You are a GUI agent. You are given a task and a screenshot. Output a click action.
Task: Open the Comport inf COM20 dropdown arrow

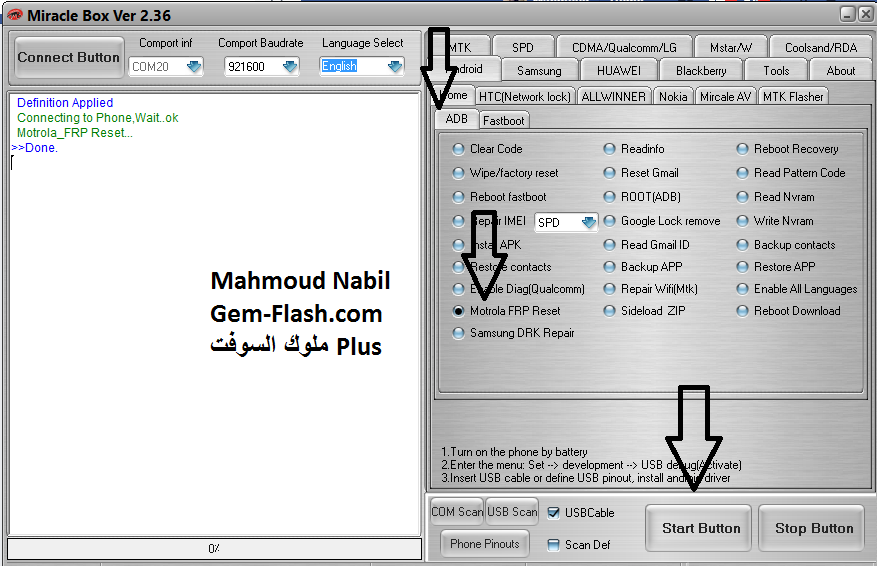pos(194,67)
